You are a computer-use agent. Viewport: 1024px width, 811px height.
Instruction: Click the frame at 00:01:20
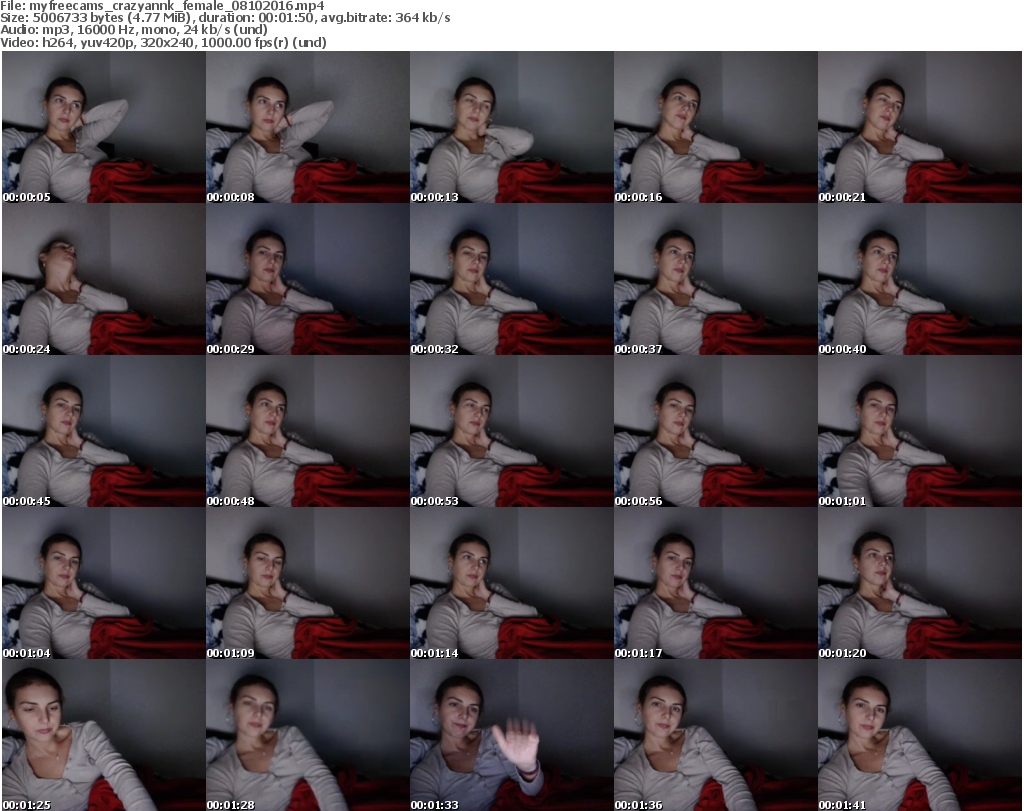click(x=920, y=584)
